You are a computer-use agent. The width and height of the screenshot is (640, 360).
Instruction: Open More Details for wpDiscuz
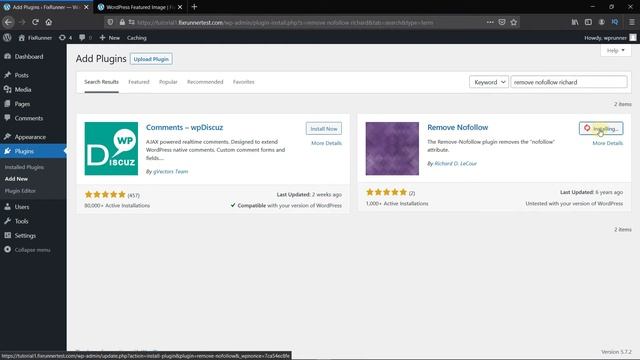tap(326, 143)
